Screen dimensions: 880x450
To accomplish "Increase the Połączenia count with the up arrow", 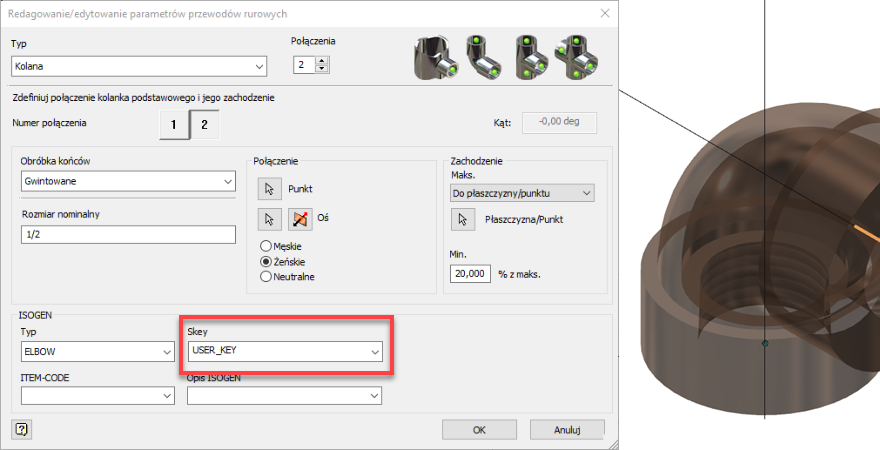I will pos(322,61).
